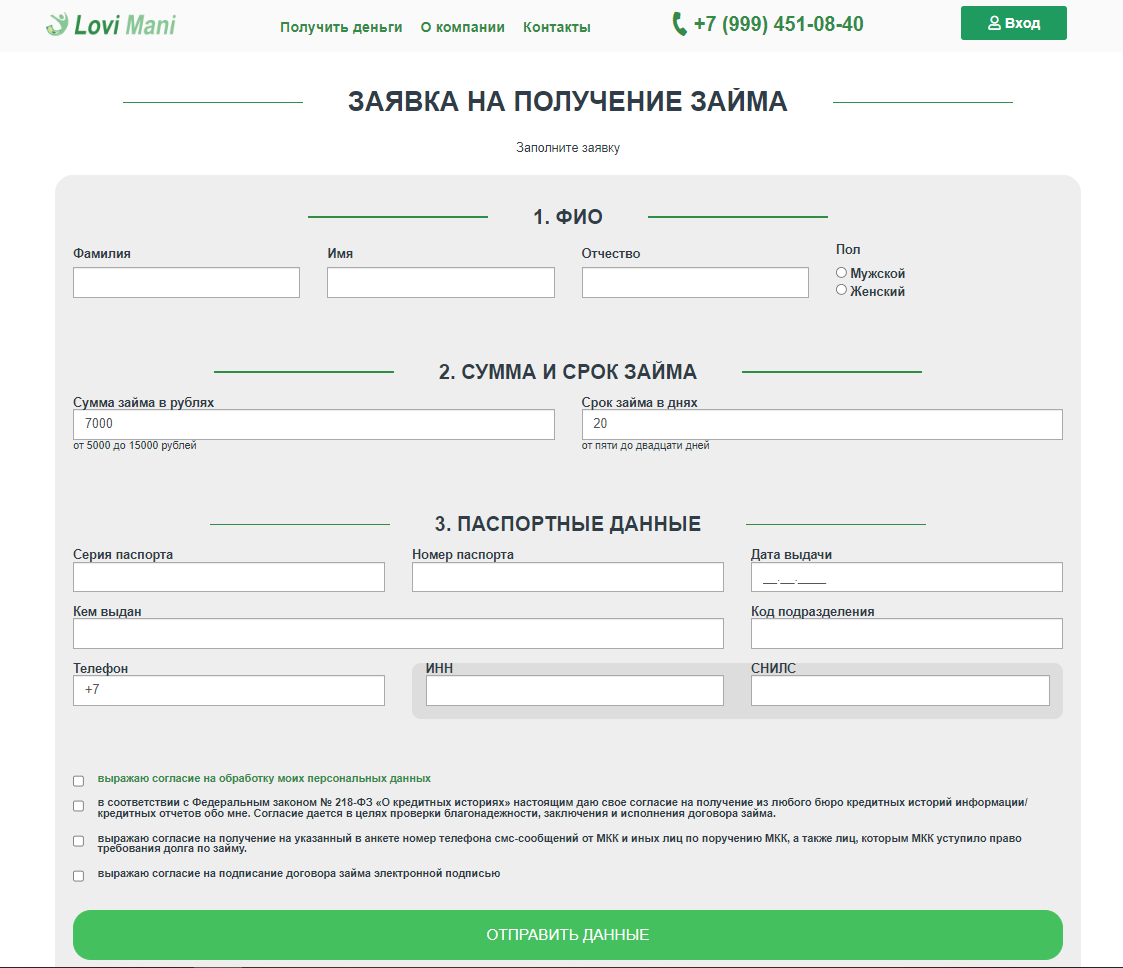Focus the Номер паспорта field

click(x=568, y=577)
